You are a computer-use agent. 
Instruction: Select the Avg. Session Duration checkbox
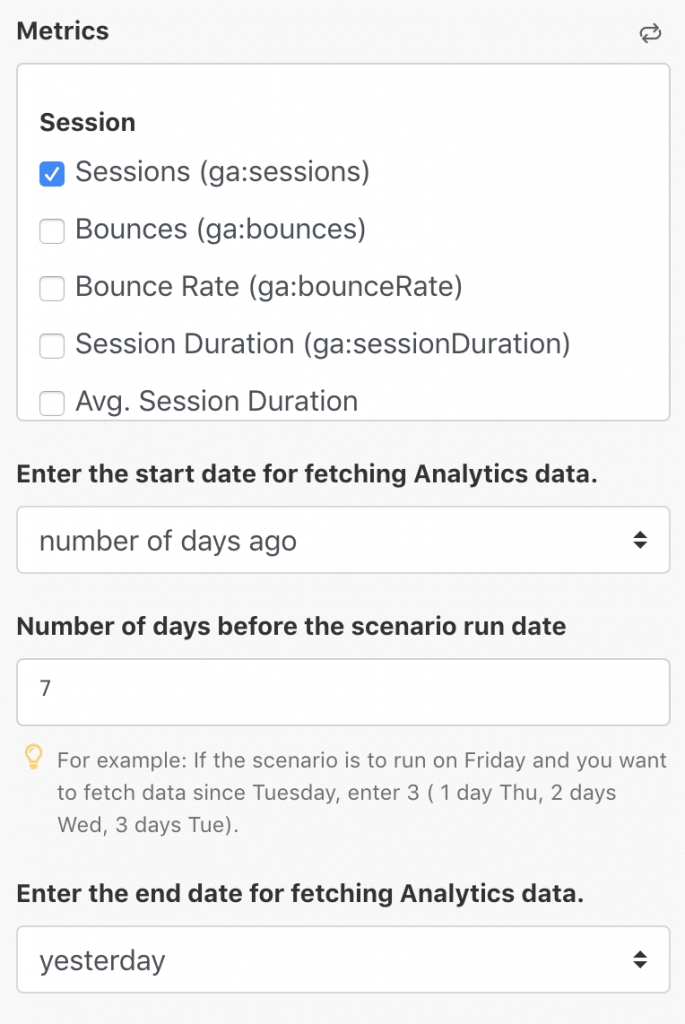52,403
